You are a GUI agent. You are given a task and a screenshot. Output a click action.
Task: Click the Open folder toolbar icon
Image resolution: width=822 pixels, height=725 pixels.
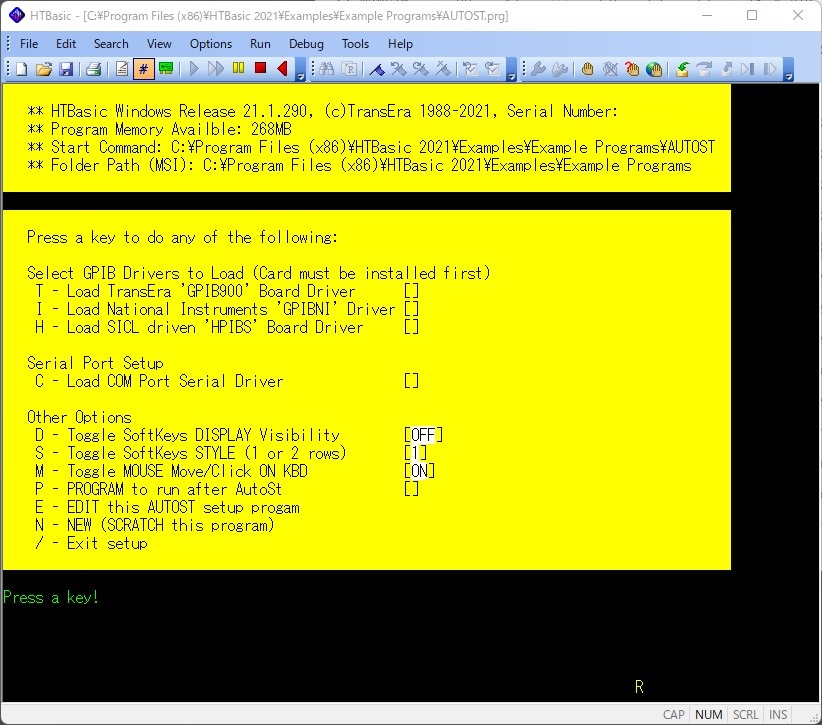coord(44,69)
